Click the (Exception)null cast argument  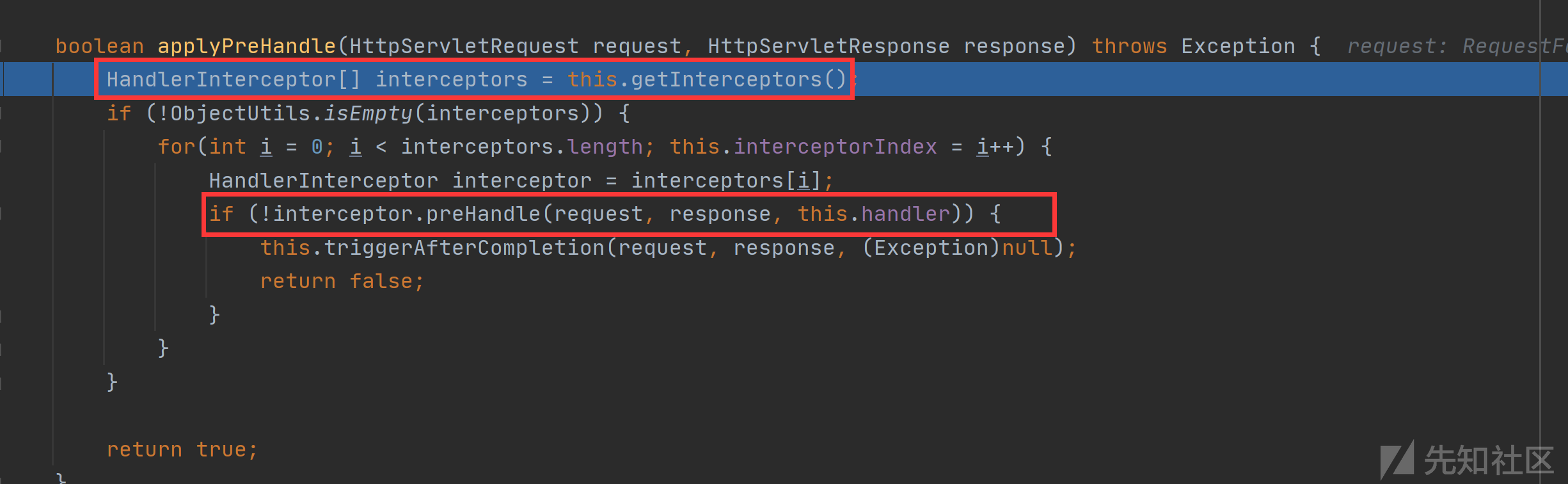pos(957,248)
